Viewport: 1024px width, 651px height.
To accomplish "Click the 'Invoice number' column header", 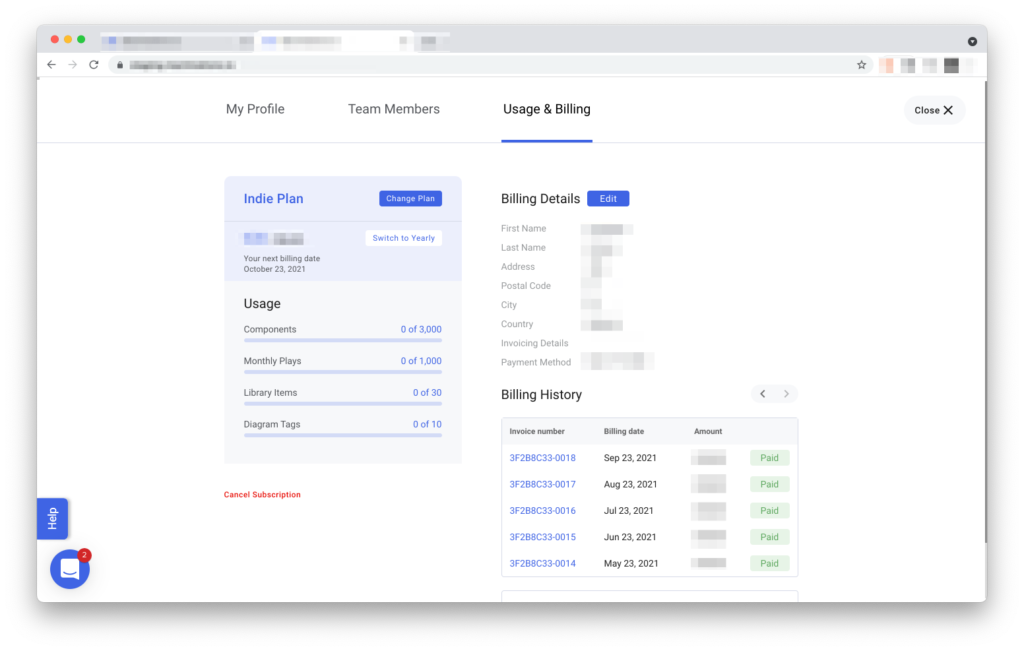I will pos(537,431).
